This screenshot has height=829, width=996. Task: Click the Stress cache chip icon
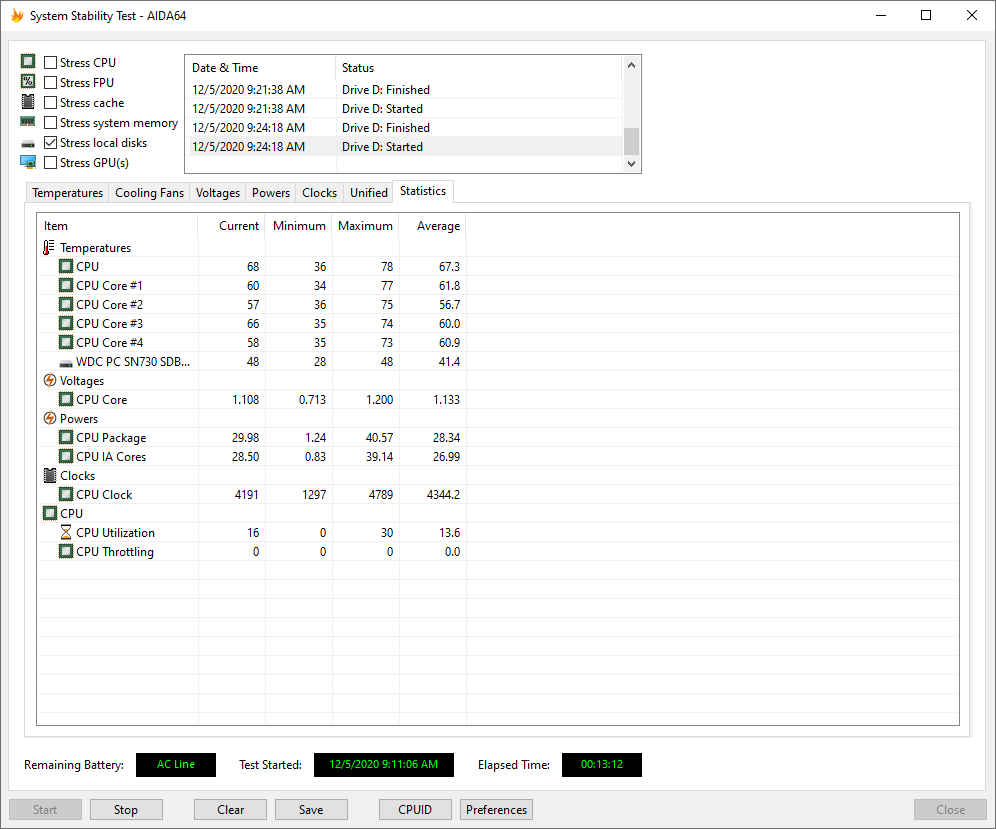pos(28,102)
